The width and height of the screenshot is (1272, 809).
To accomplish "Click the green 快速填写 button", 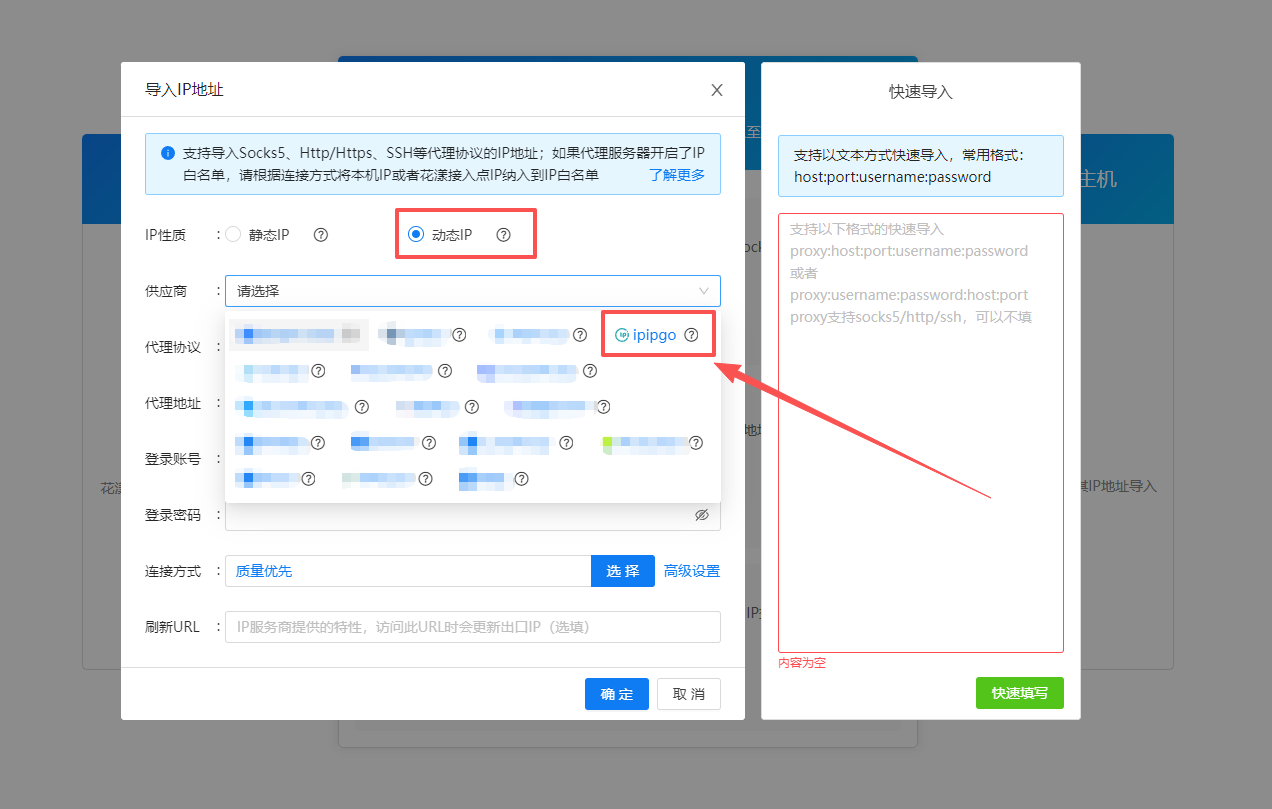I will [1019, 692].
